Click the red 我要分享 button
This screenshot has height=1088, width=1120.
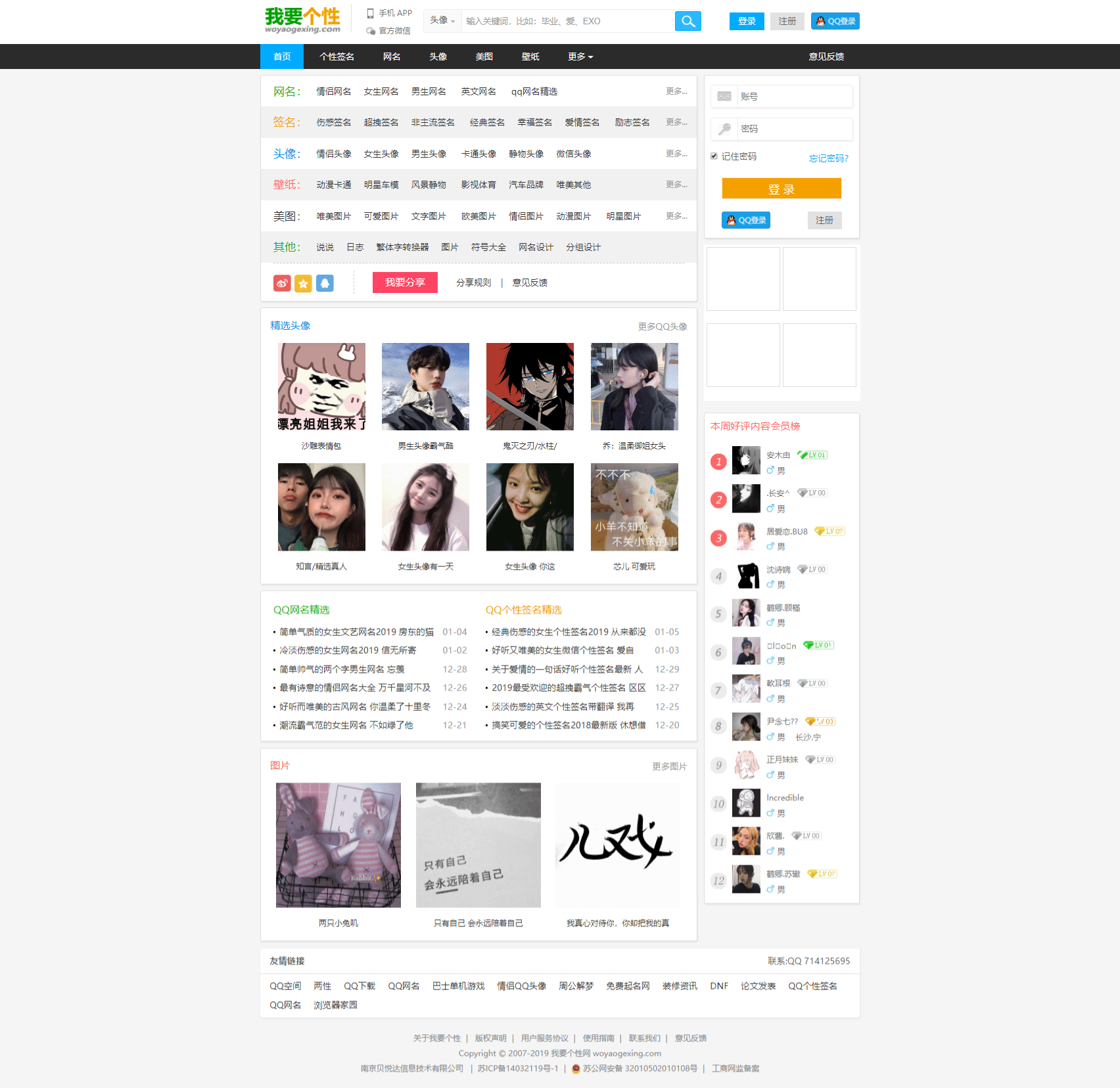point(405,283)
